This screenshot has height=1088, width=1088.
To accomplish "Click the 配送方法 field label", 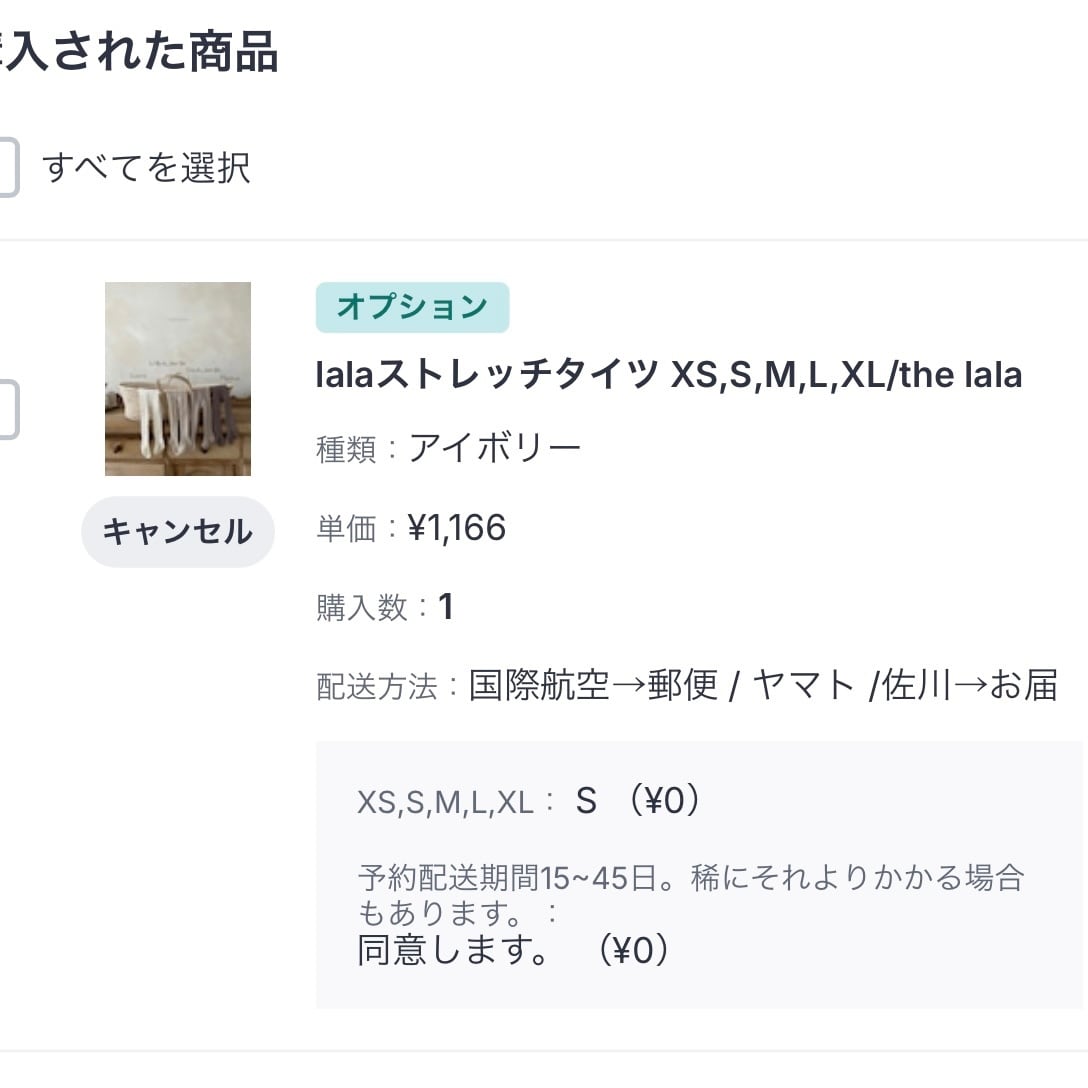I will click(x=376, y=687).
